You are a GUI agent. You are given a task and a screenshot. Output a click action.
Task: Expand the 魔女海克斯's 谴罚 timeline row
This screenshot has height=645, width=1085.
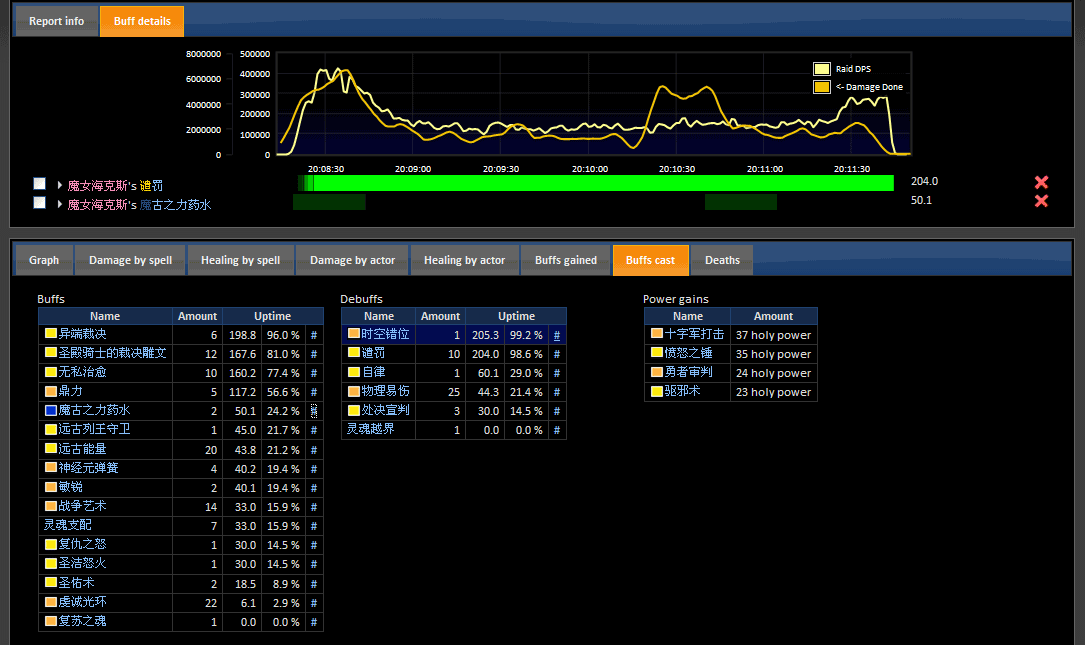[60, 185]
